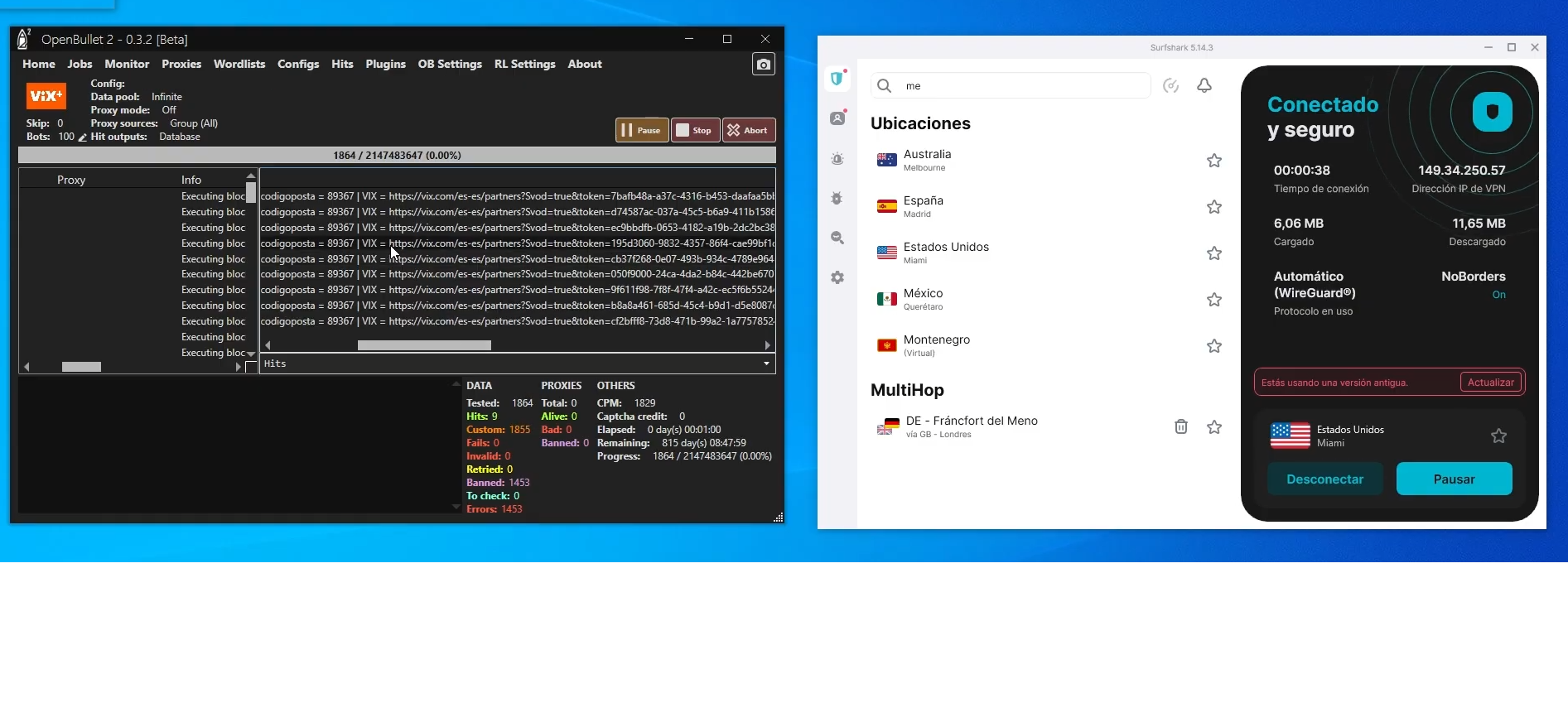Favorite España with star icon
The image size is (1568, 703).
pyautogui.click(x=1214, y=207)
